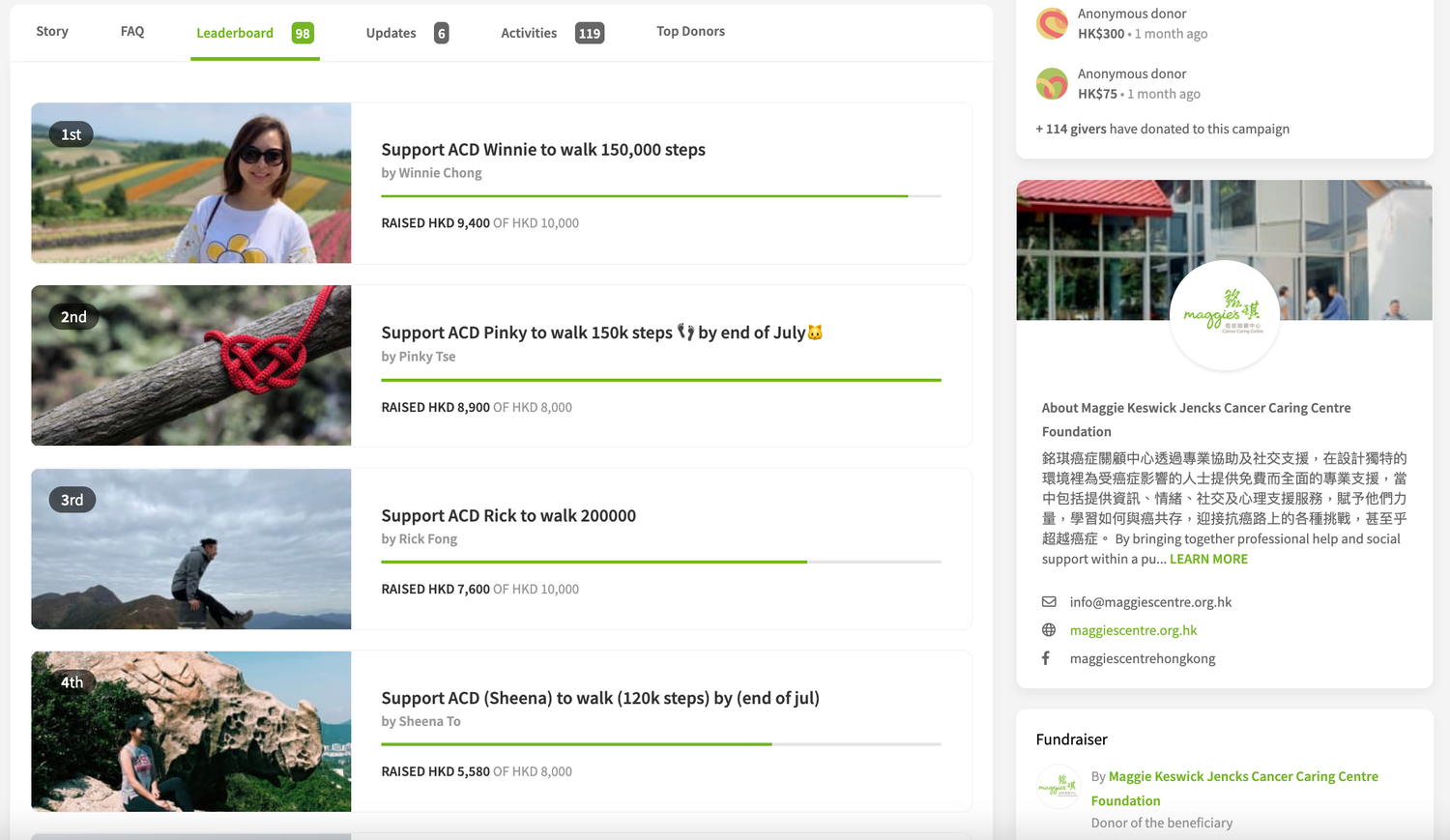This screenshot has width=1450, height=840.
Task: Click the Activities count badge 119
Action: [x=590, y=33]
